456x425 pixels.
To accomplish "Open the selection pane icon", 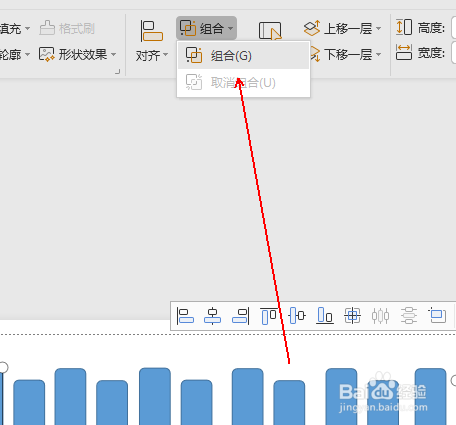I will pyautogui.click(x=270, y=31).
